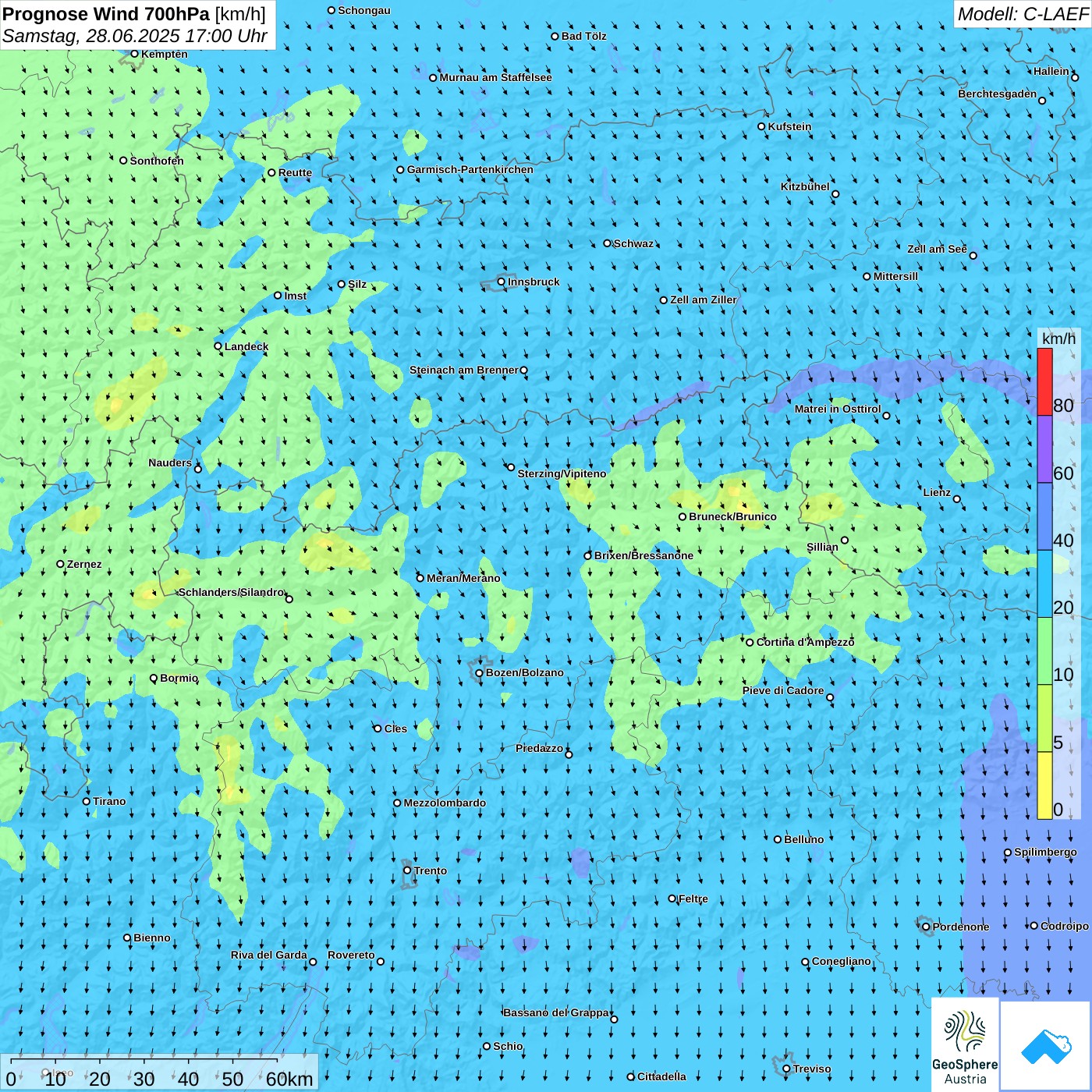
Task: Click the 'Sonthofen' label
Action: pos(157,161)
